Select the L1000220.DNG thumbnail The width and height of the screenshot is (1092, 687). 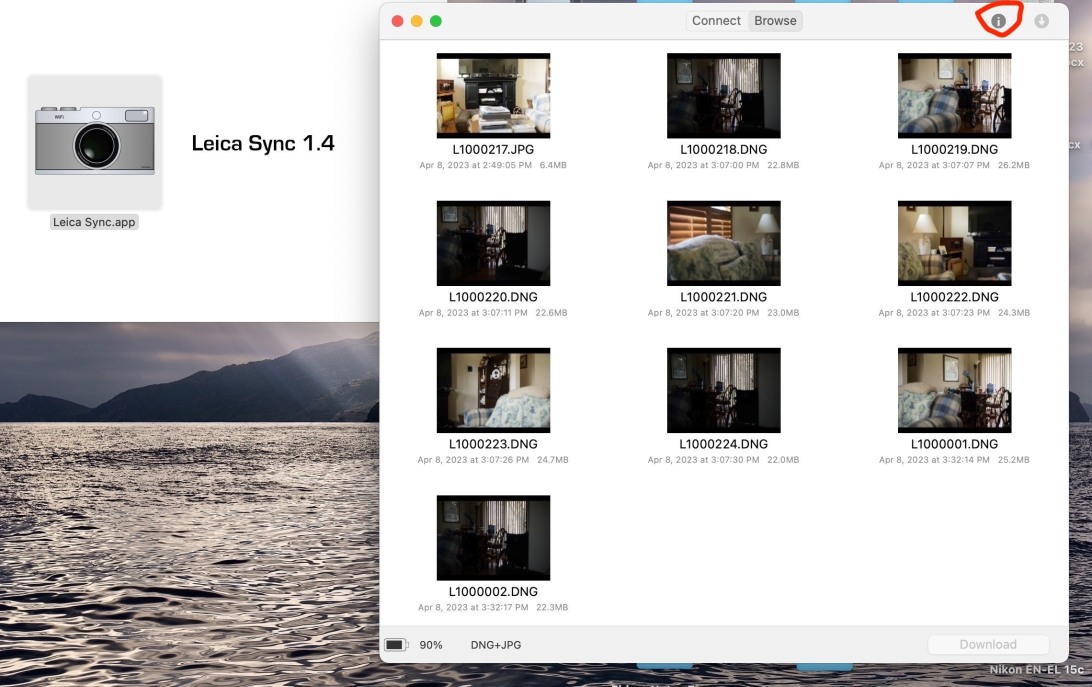[x=493, y=243]
